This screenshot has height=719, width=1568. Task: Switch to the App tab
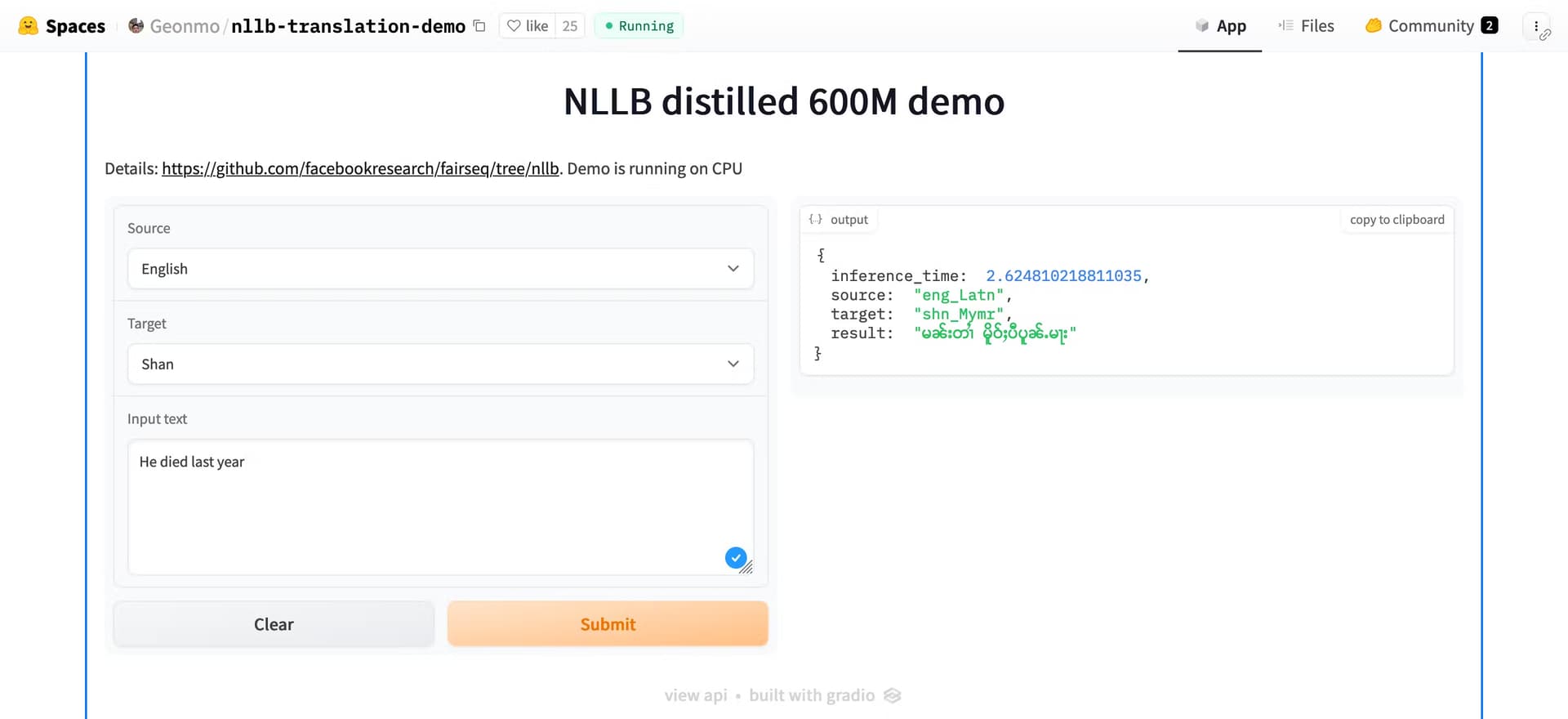point(1220,26)
